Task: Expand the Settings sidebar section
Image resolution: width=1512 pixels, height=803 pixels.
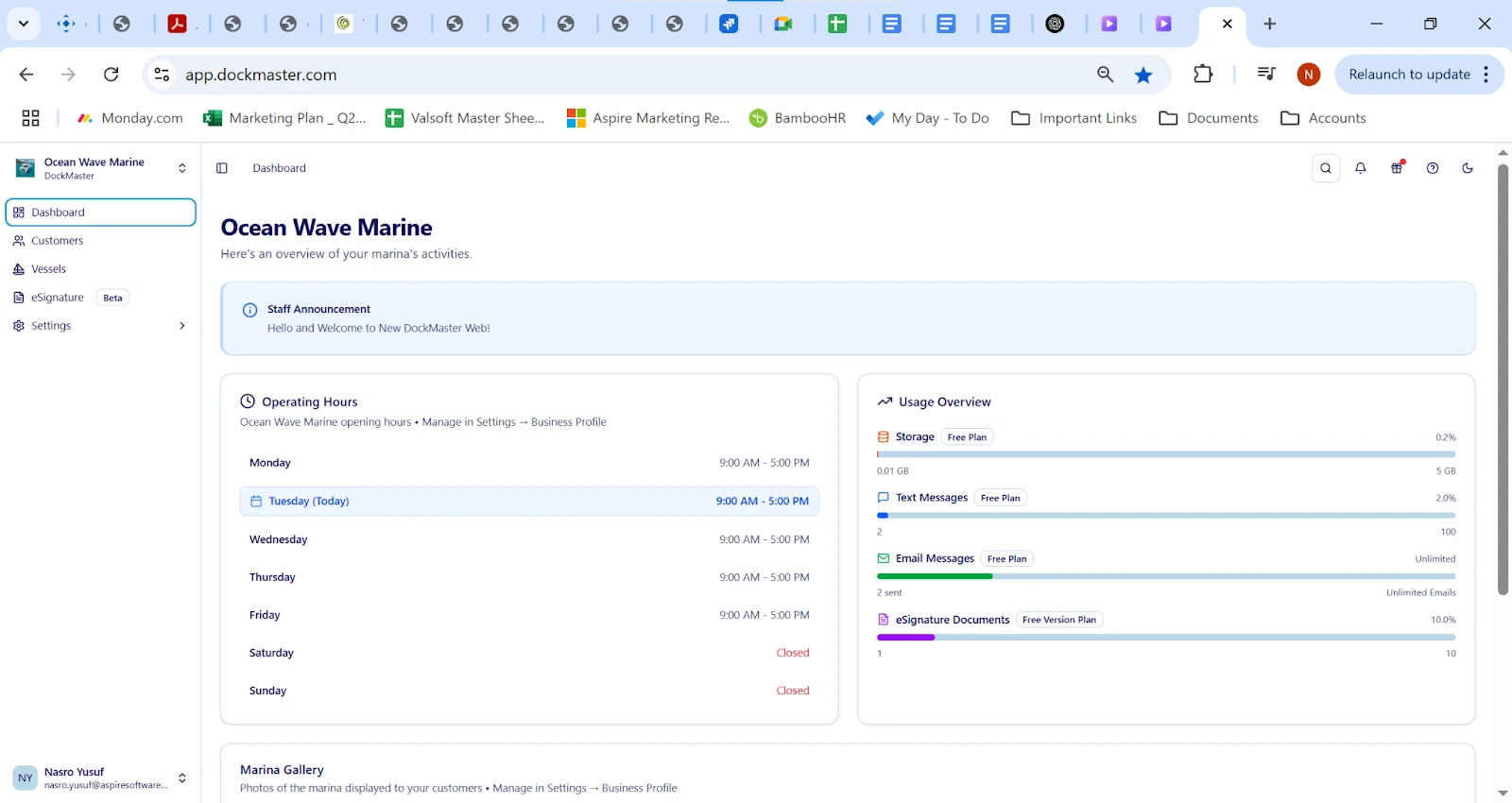Action: [x=99, y=326]
